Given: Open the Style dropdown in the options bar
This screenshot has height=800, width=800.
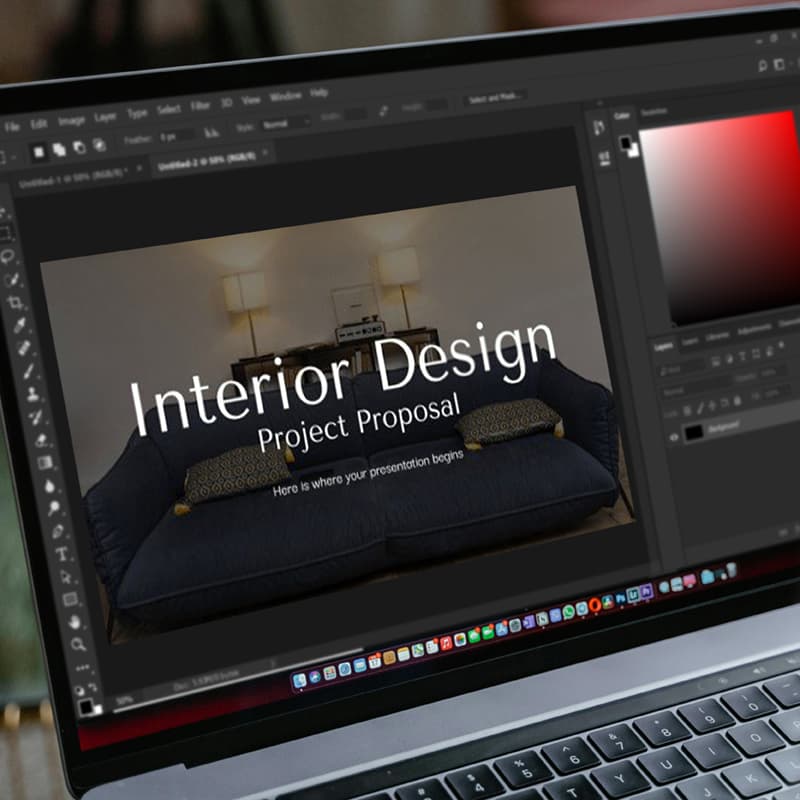Looking at the screenshot, I should click(x=286, y=123).
